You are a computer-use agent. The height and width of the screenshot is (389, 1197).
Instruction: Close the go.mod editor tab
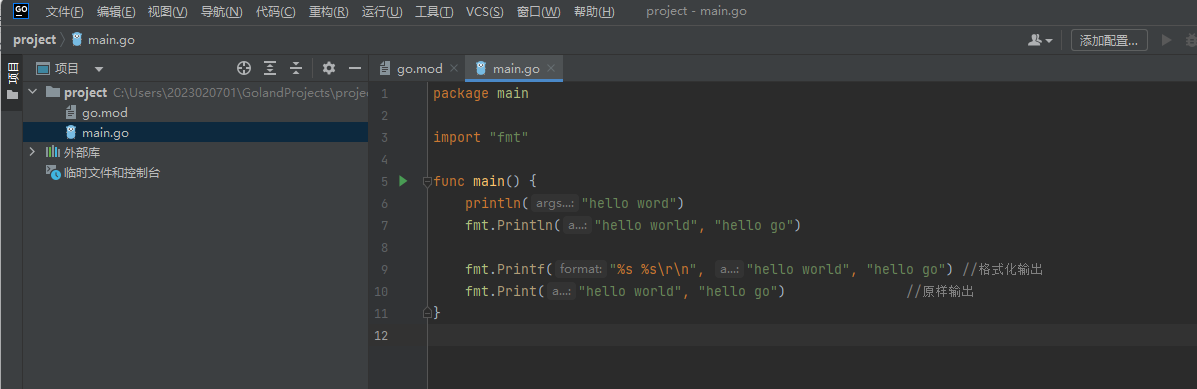454,69
